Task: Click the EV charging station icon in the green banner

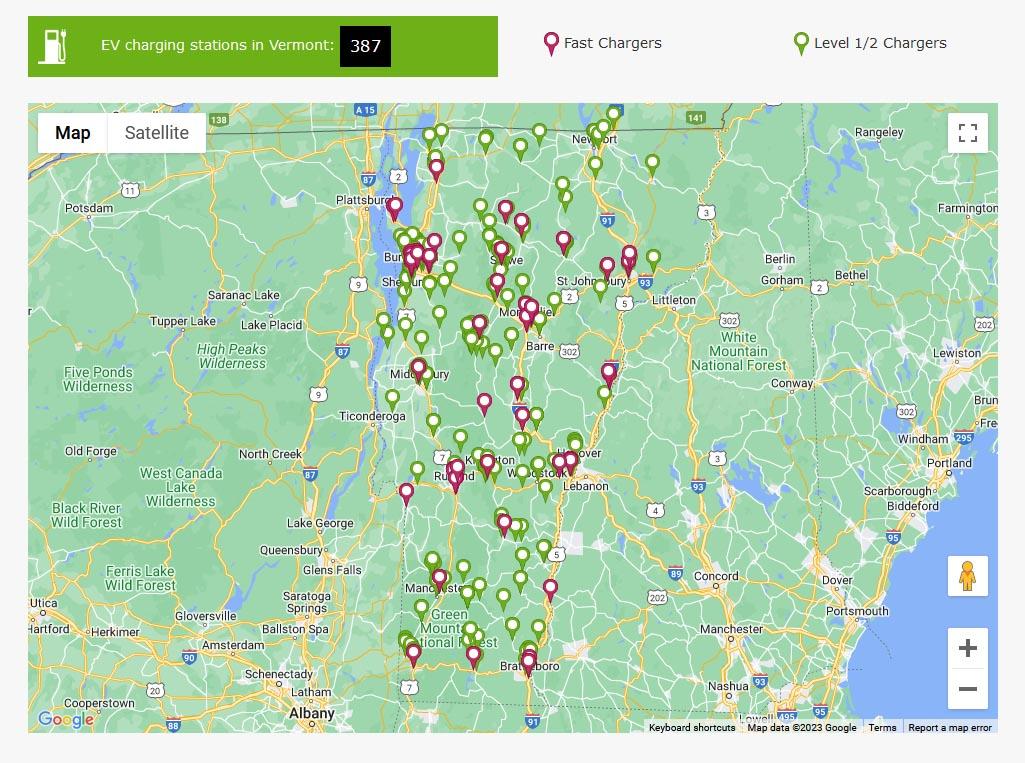Action: coord(52,46)
